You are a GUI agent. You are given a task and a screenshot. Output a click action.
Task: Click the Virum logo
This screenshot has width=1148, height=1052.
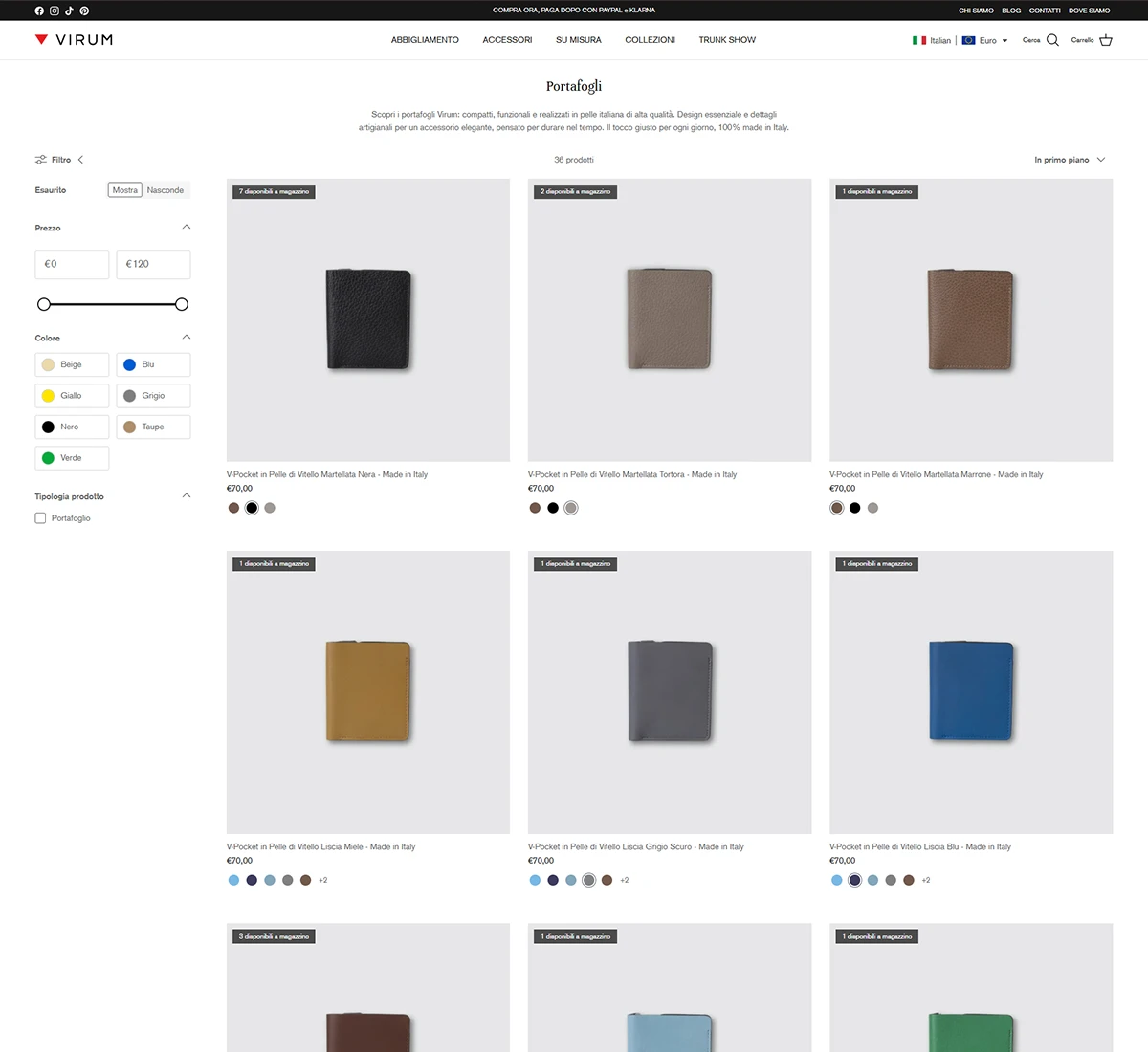coord(75,40)
